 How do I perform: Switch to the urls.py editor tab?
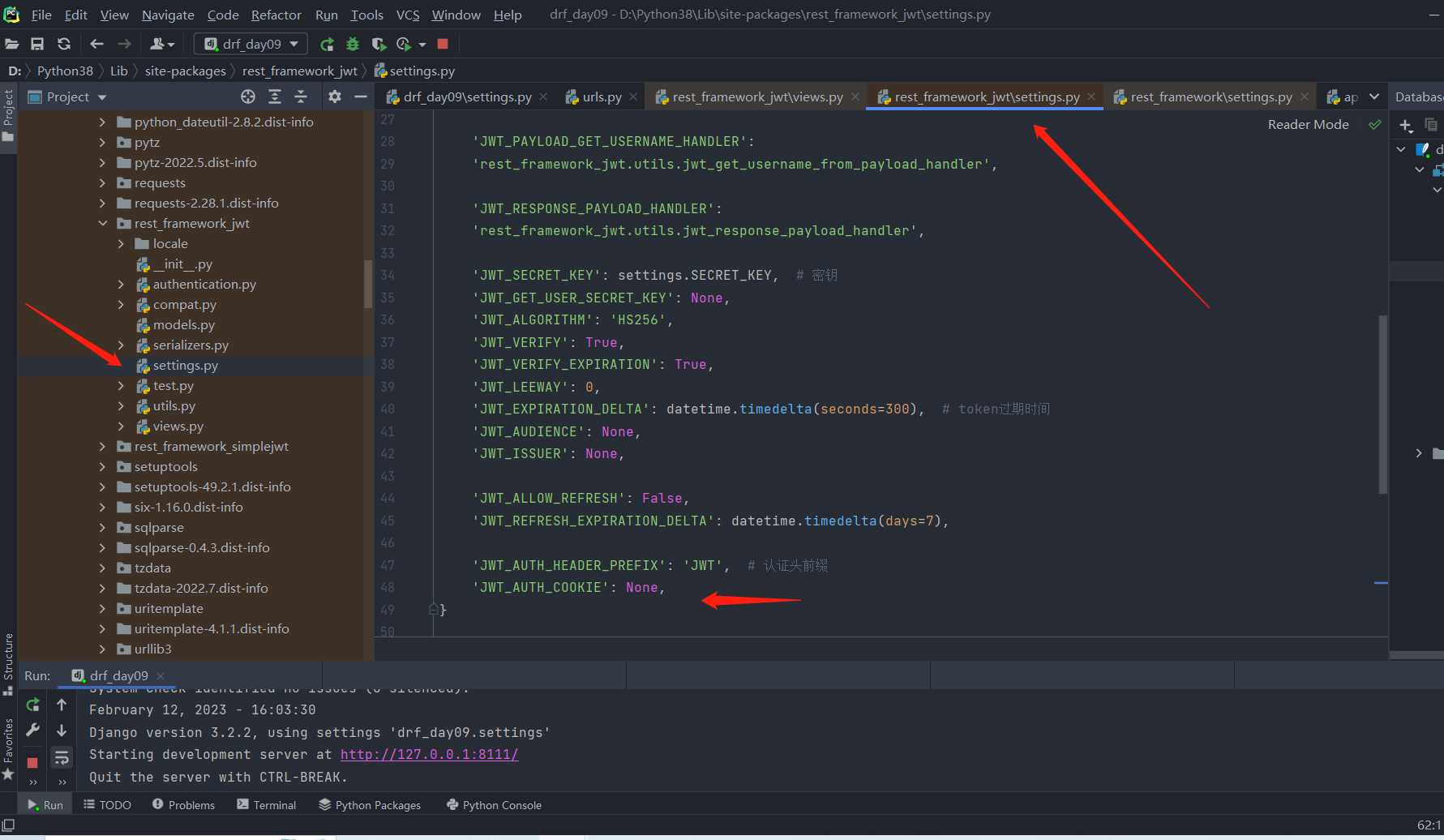(602, 96)
